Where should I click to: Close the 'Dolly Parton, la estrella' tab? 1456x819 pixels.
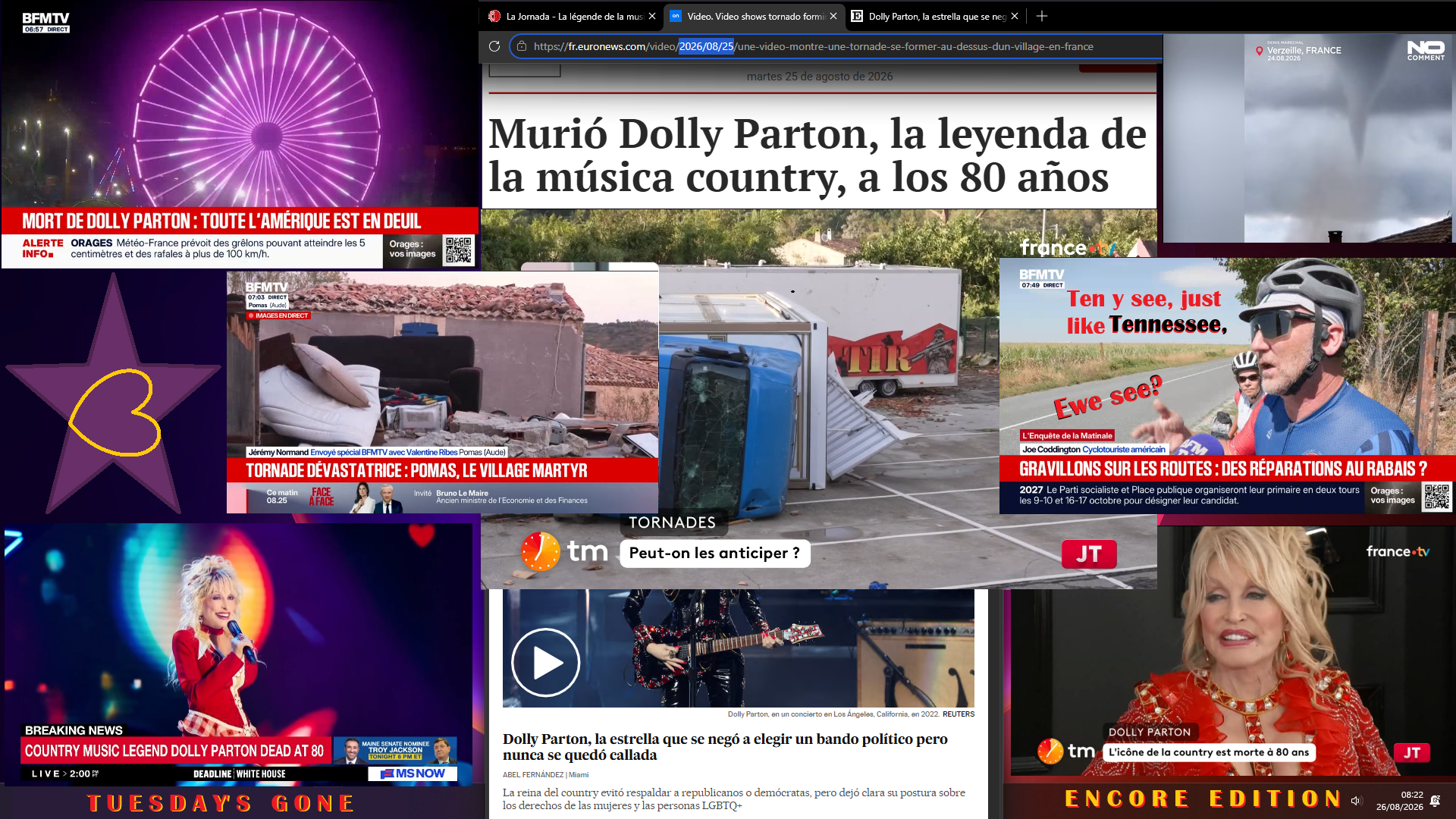click(x=1015, y=16)
